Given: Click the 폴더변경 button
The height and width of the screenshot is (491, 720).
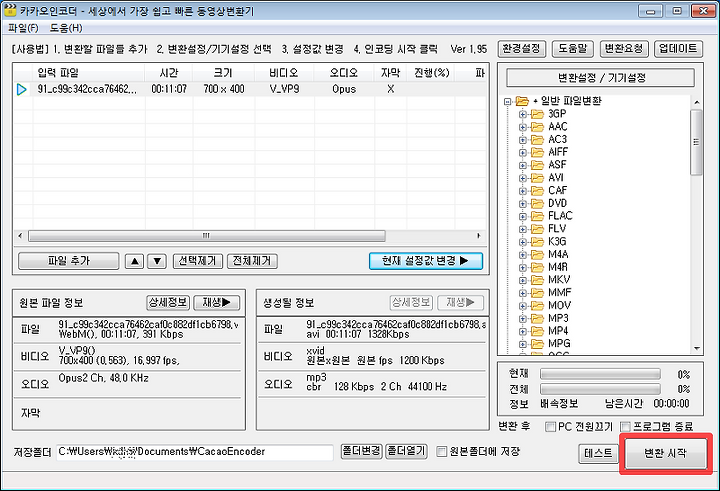Looking at the screenshot, I should click(361, 451).
